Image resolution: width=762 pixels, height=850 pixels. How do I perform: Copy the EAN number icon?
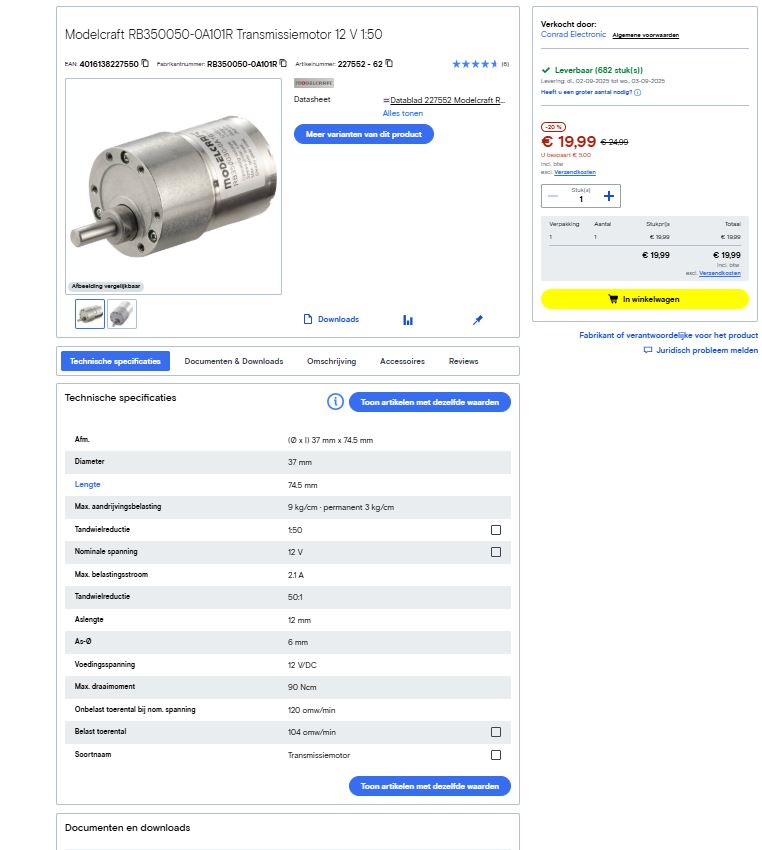click(x=145, y=63)
